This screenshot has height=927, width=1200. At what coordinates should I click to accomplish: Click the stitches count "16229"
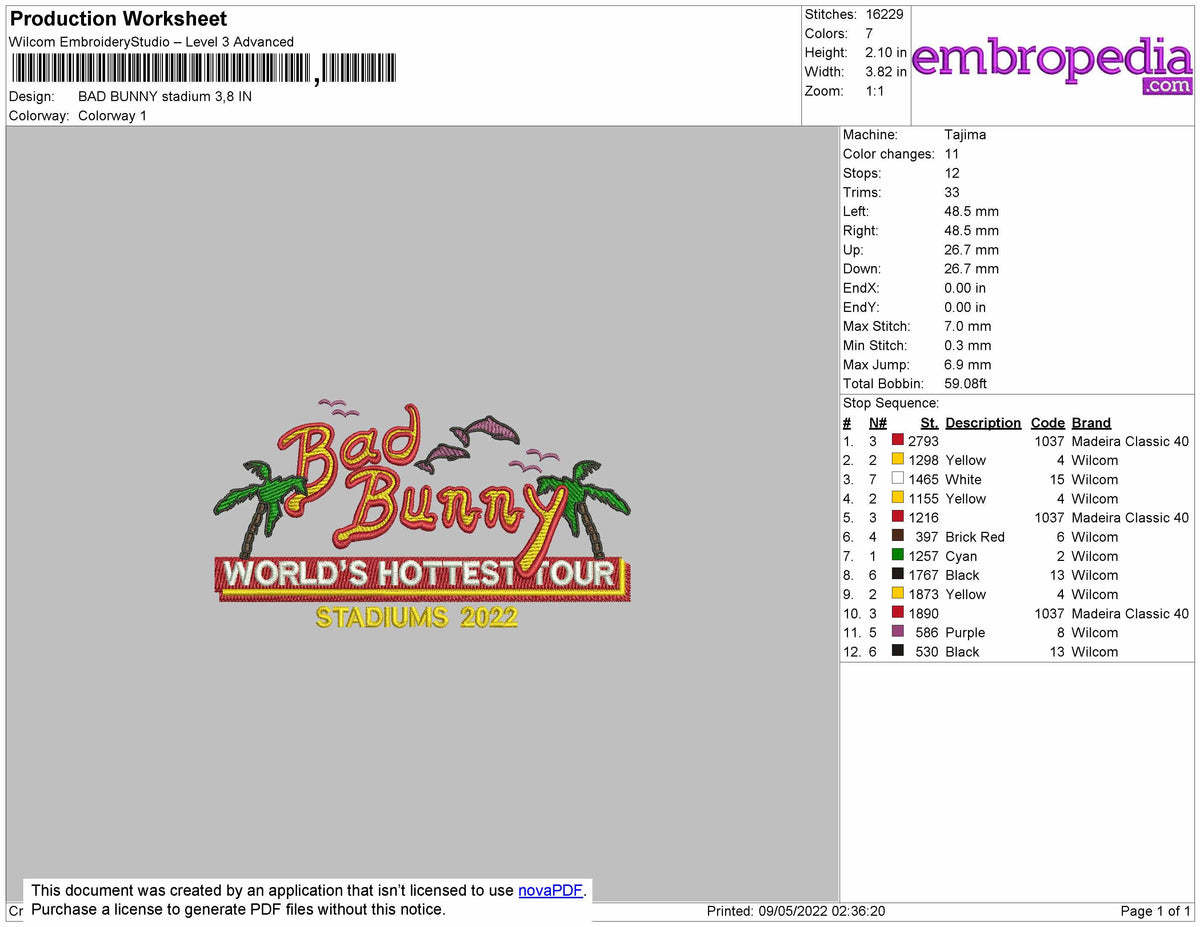(x=884, y=15)
